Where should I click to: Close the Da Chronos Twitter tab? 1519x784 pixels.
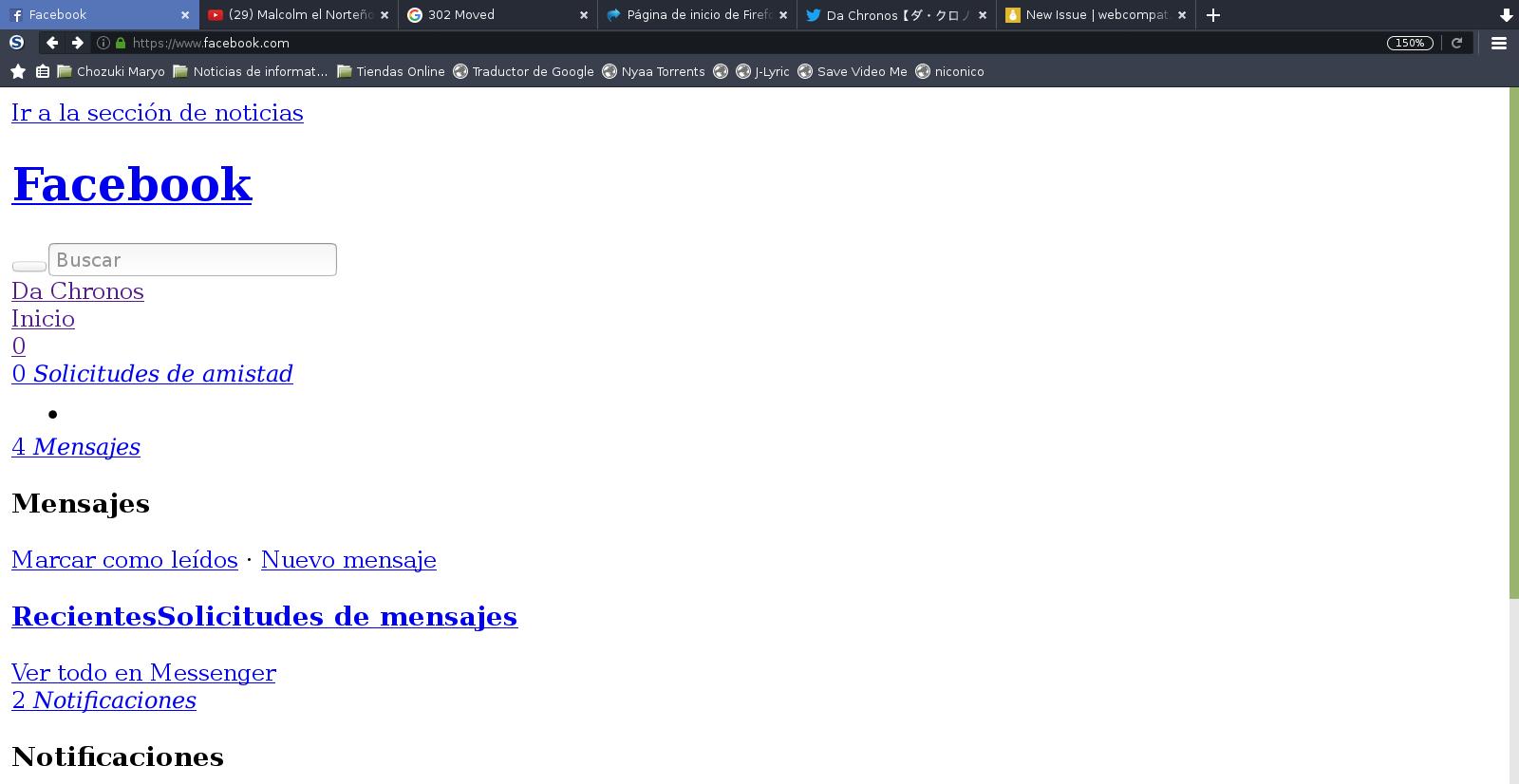tap(983, 15)
